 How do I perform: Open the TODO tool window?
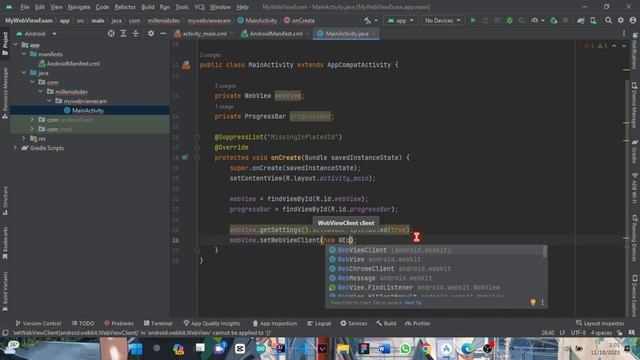(83, 323)
